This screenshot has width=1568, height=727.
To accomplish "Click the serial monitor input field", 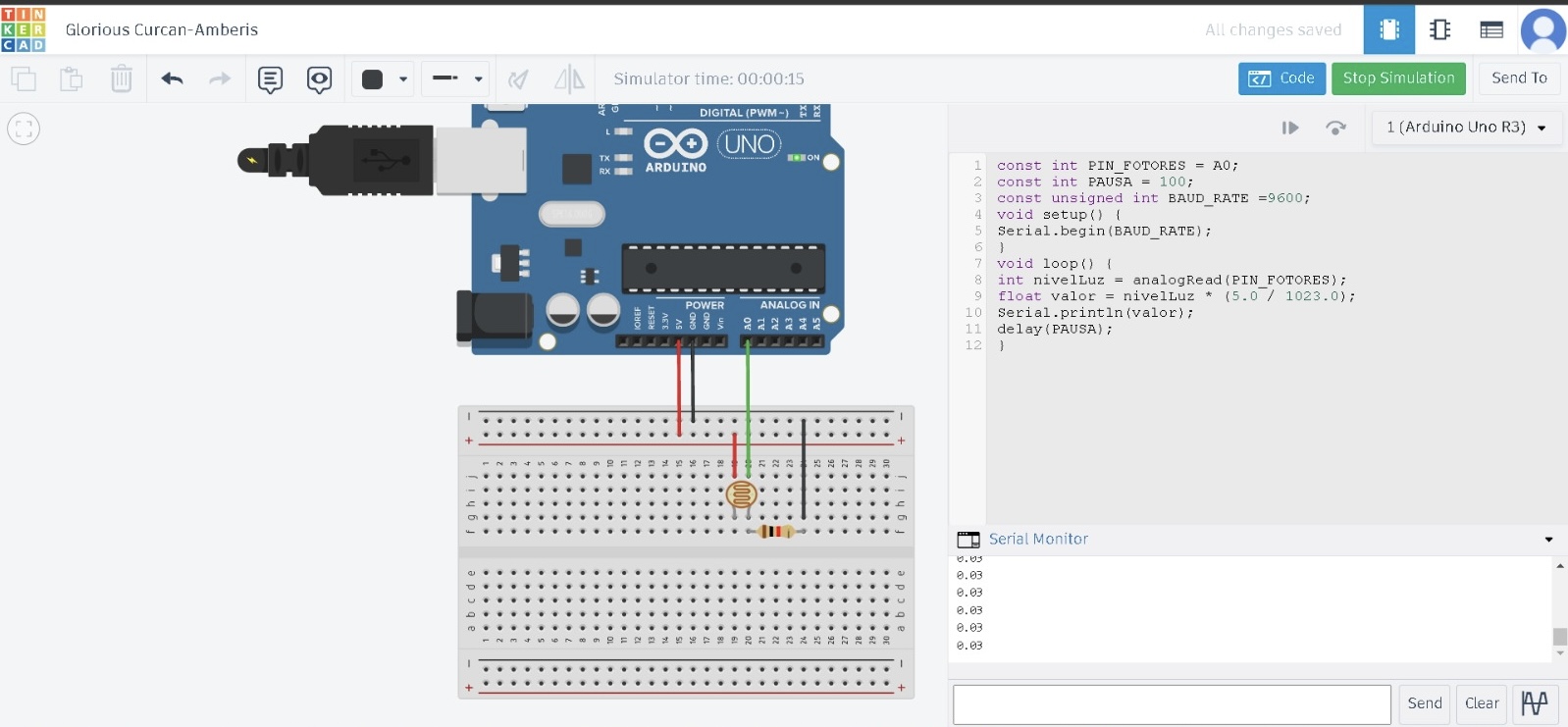I will (1172, 703).
